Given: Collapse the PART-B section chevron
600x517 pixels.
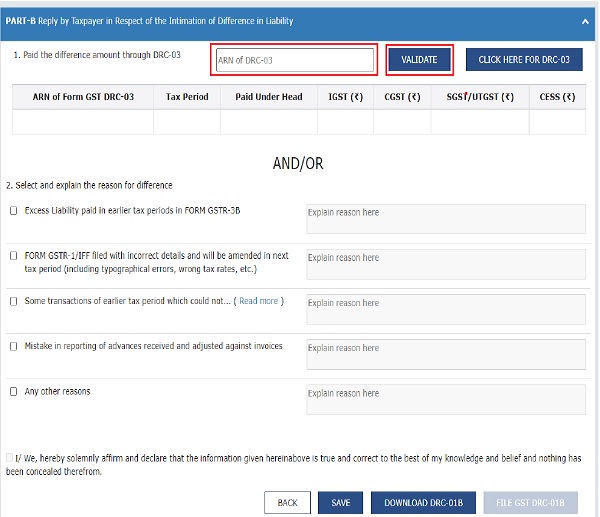Looking at the screenshot, I should (585, 22).
